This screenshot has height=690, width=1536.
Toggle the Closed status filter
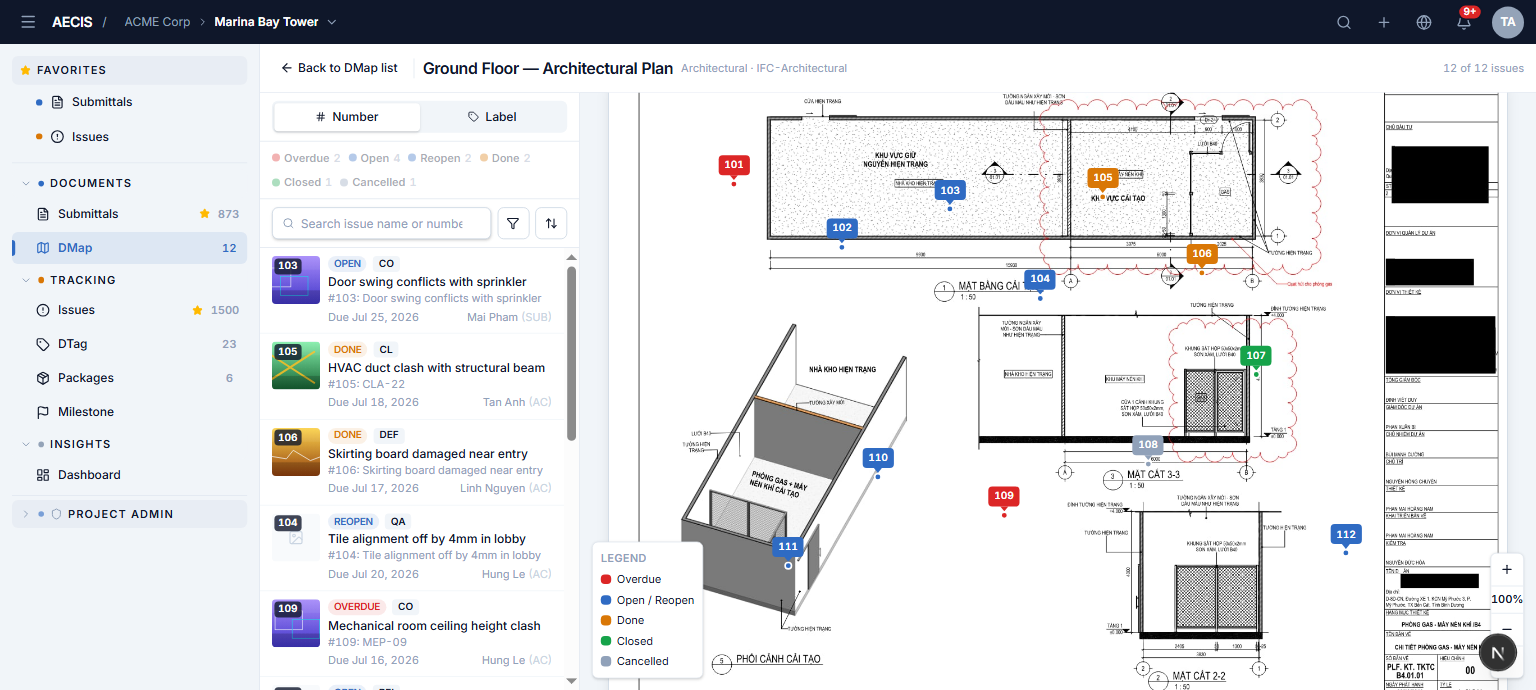tap(301, 182)
